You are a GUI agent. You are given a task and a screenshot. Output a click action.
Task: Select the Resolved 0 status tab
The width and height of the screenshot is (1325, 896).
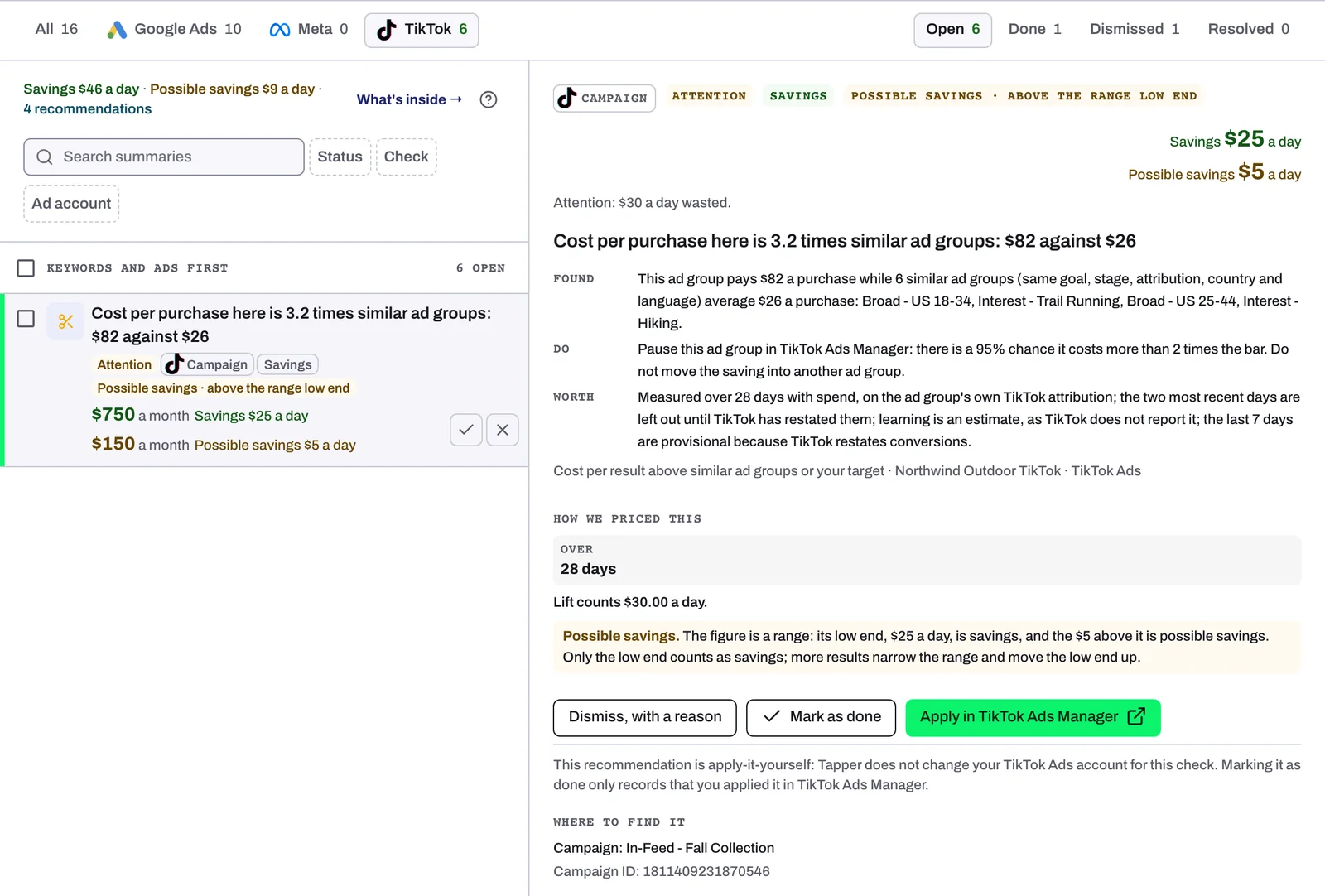point(1249,30)
